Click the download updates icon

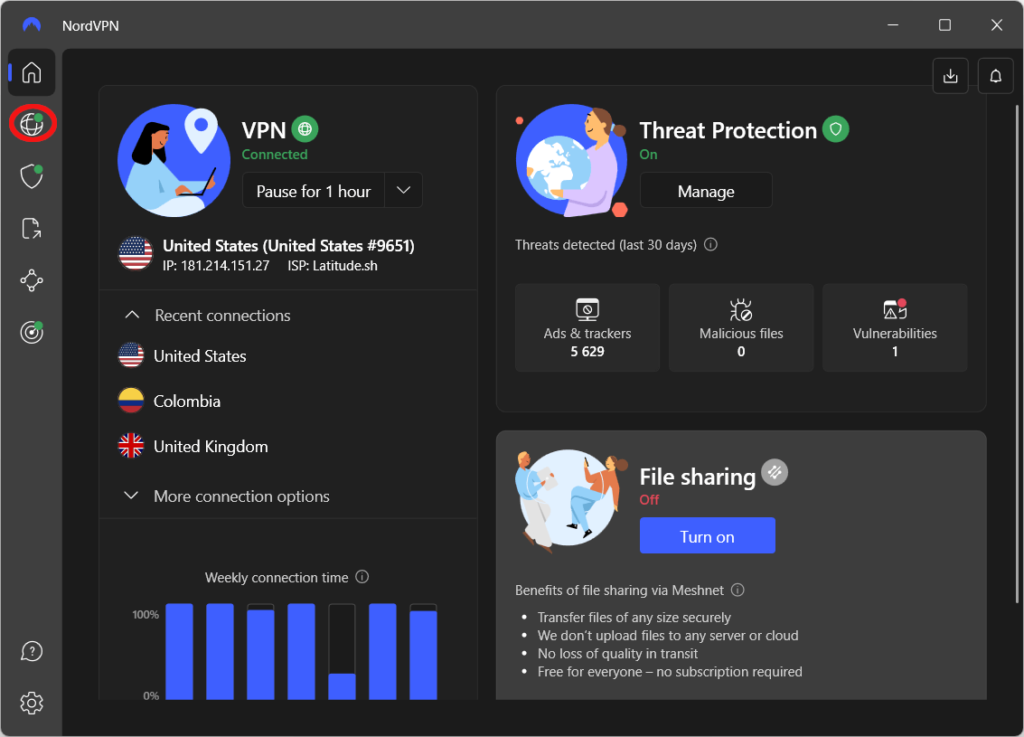pos(950,76)
